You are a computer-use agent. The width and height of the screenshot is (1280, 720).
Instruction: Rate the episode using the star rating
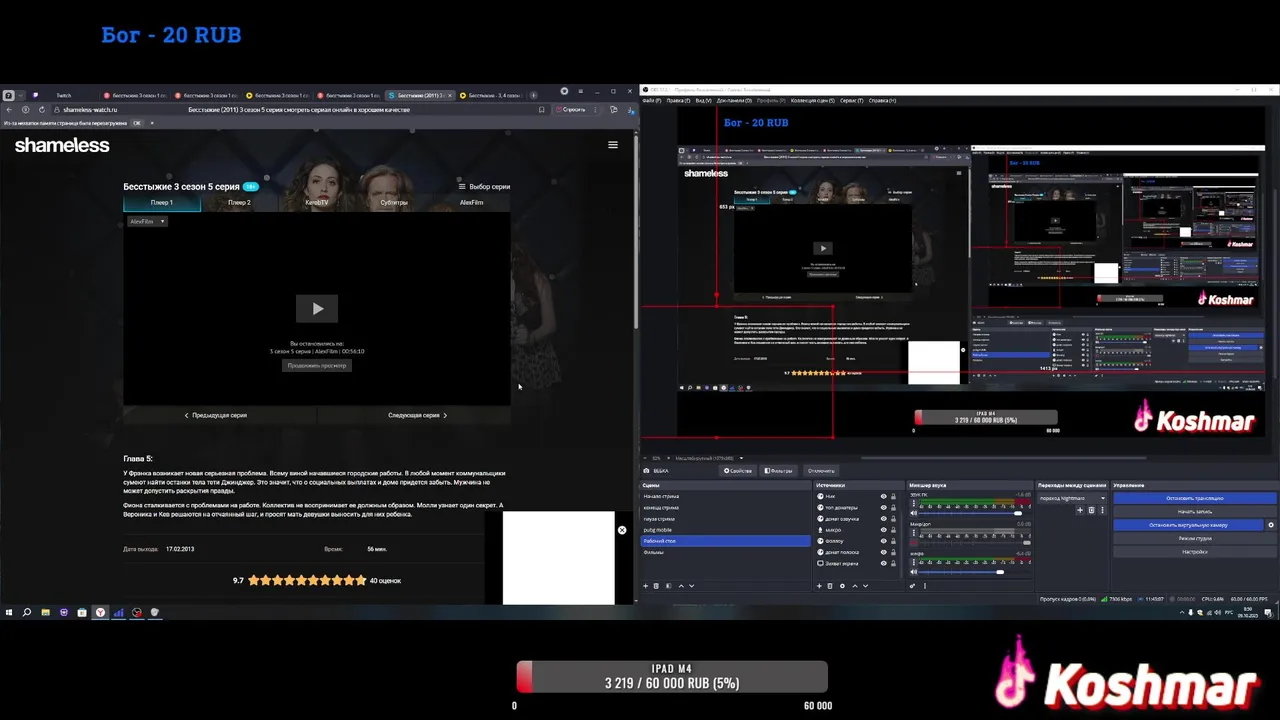[x=307, y=580]
